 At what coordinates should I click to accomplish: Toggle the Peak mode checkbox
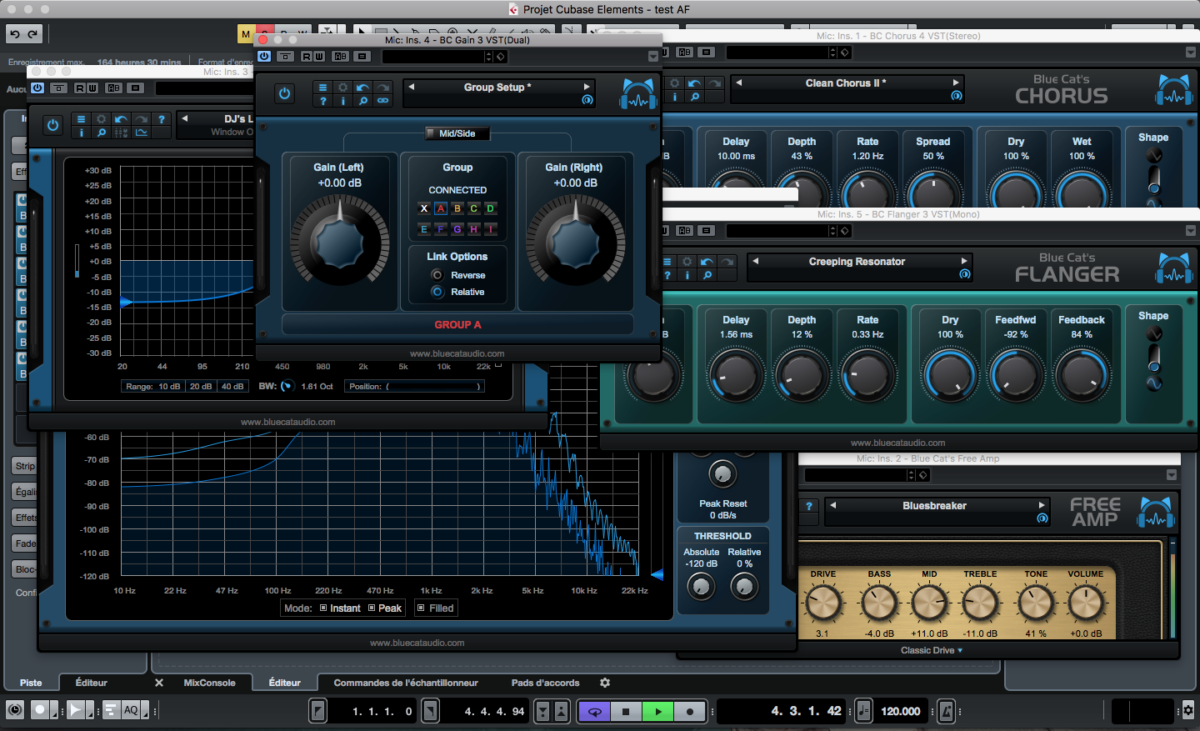click(372, 608)
